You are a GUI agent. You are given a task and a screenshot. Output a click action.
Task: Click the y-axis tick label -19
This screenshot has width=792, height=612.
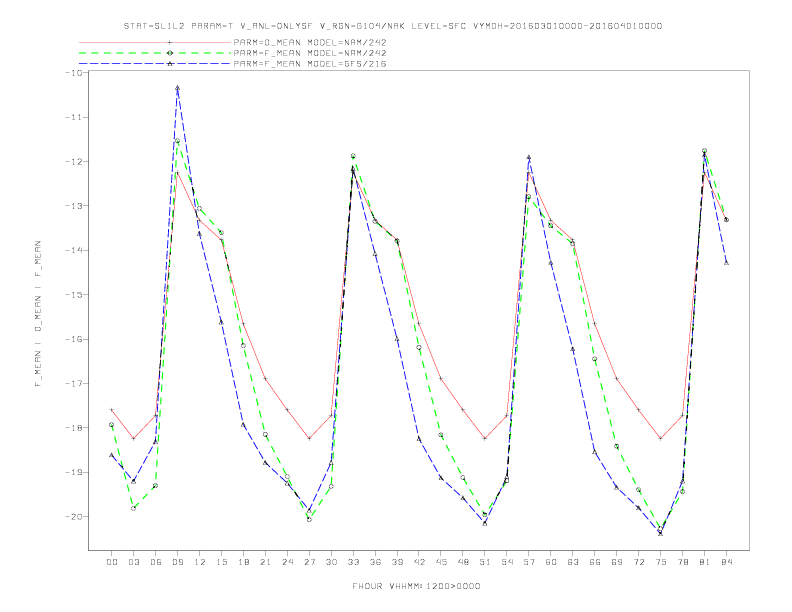[x=74, y=472]
